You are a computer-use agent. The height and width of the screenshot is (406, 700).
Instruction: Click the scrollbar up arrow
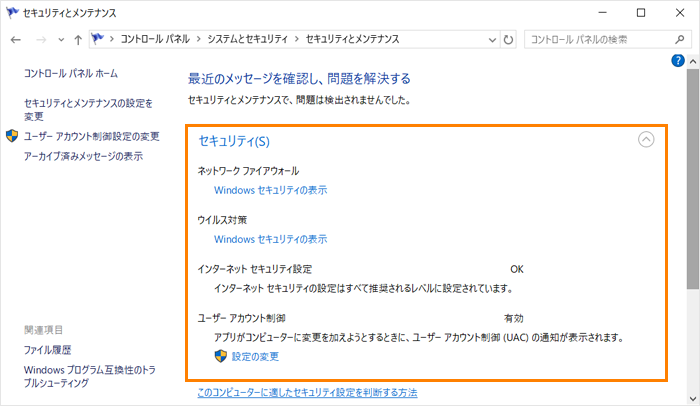coord(693,61)
